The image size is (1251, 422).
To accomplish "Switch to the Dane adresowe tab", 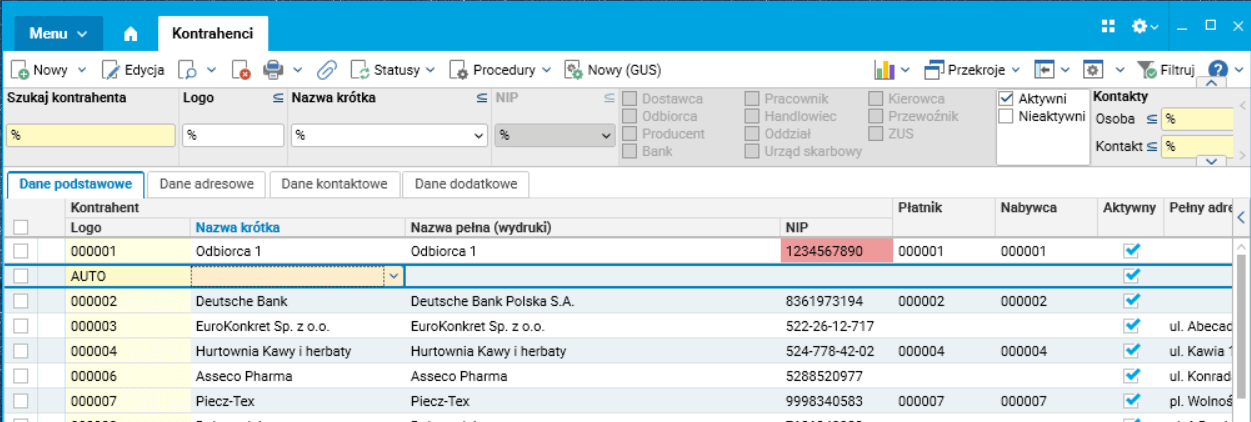I will click(x=208, y=184).
